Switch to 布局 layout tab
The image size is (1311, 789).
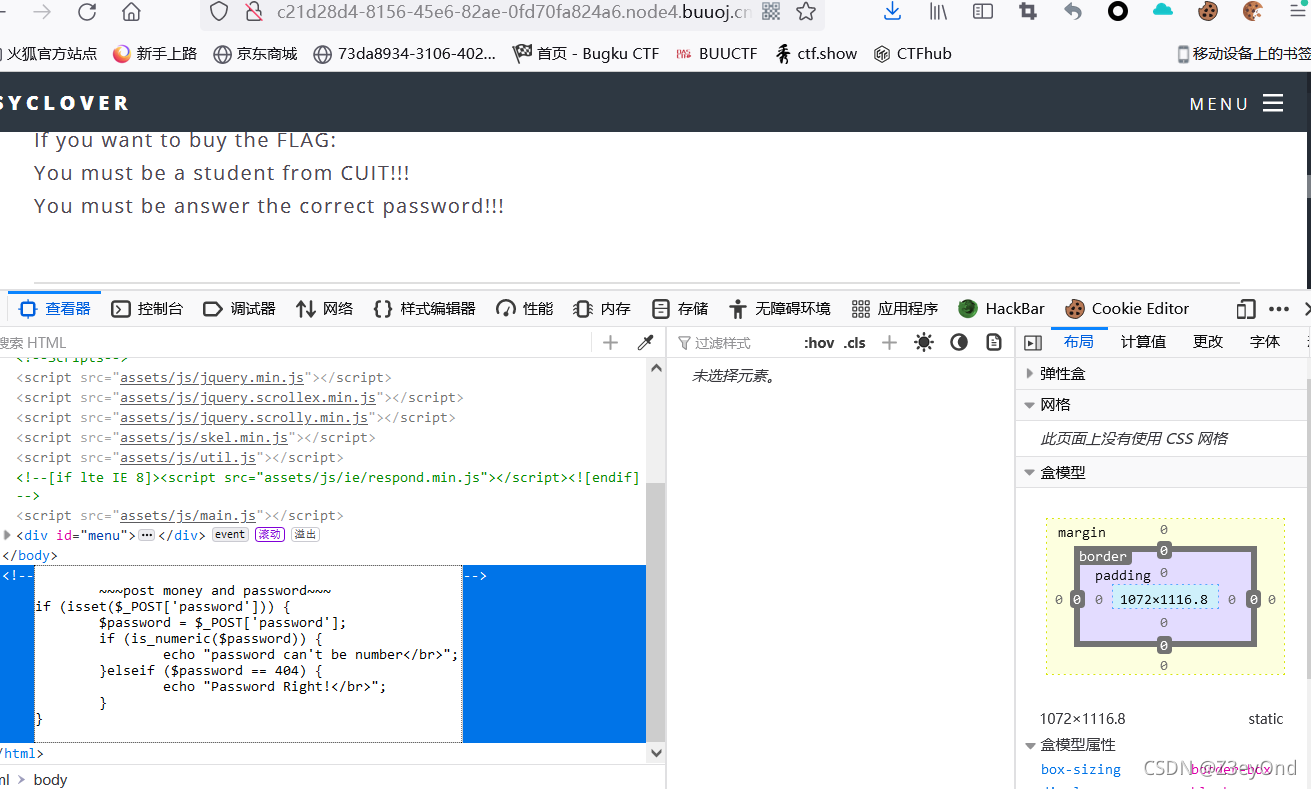point(1079,342)
